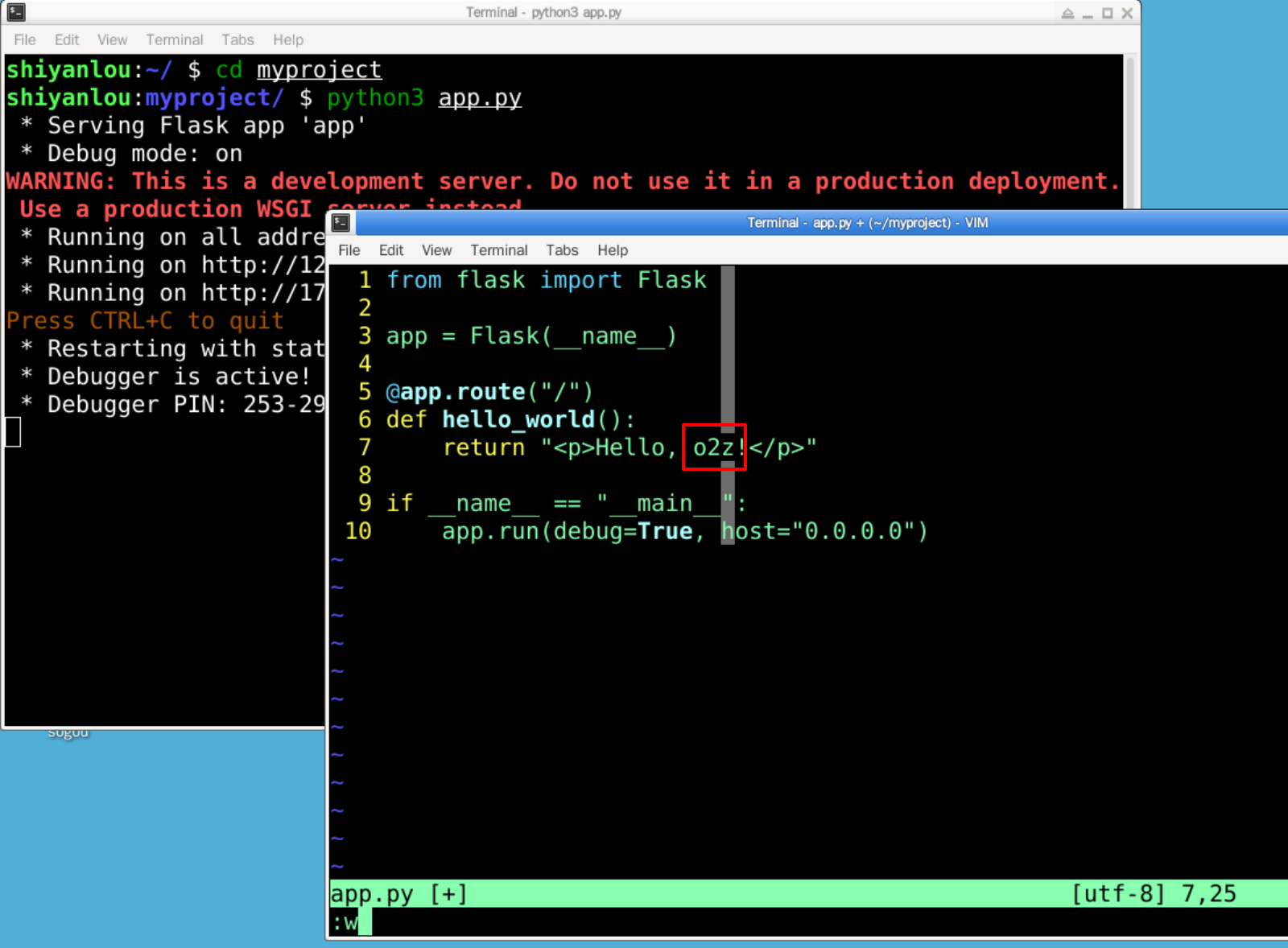Click 'from flask import Flask' on line 1
1288x948 pixels.
click(547, 280)
